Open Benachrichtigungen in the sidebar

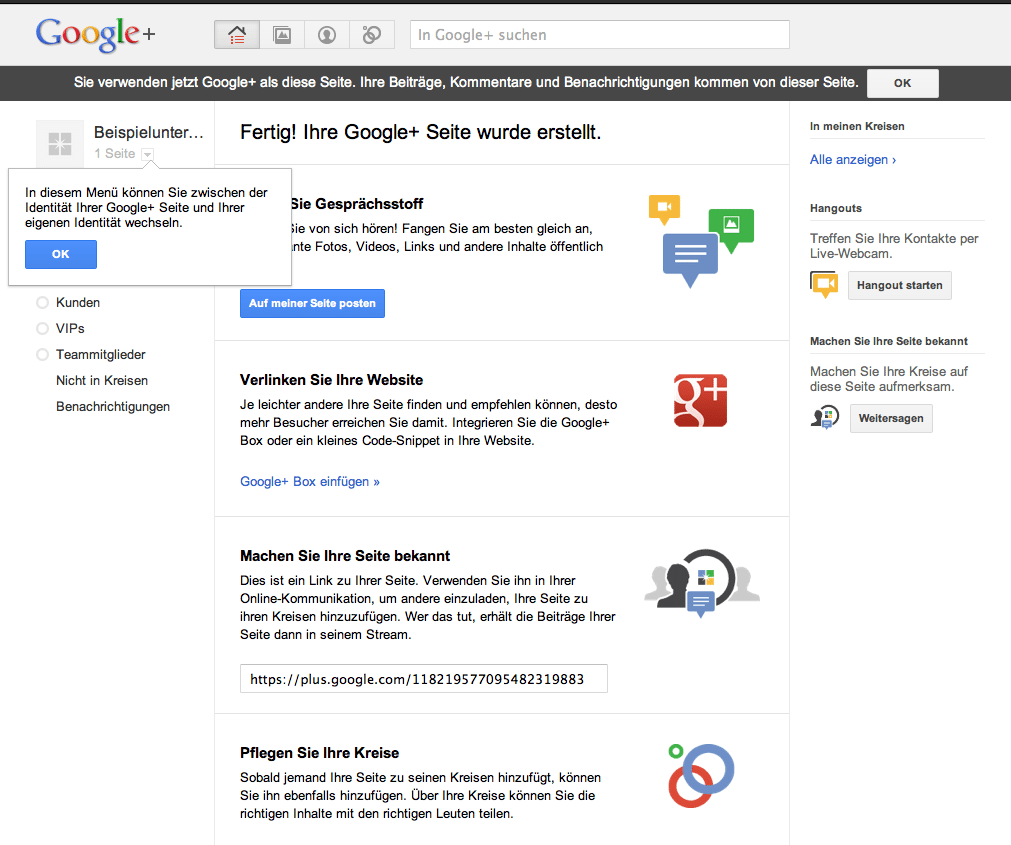coord(113,407)
